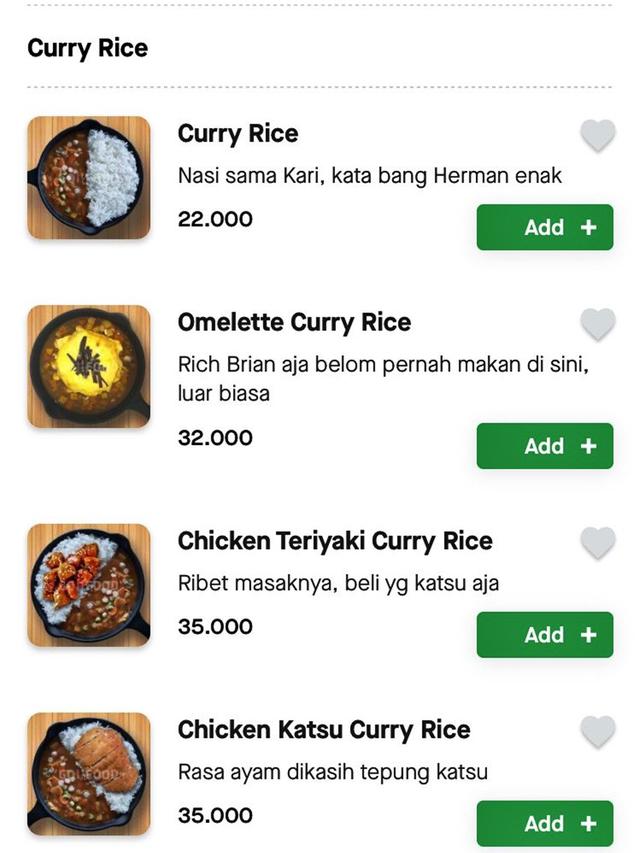View the Omelette Curry Rice photo
Viewport: 640px width, 853px height.
coord(89,366)
